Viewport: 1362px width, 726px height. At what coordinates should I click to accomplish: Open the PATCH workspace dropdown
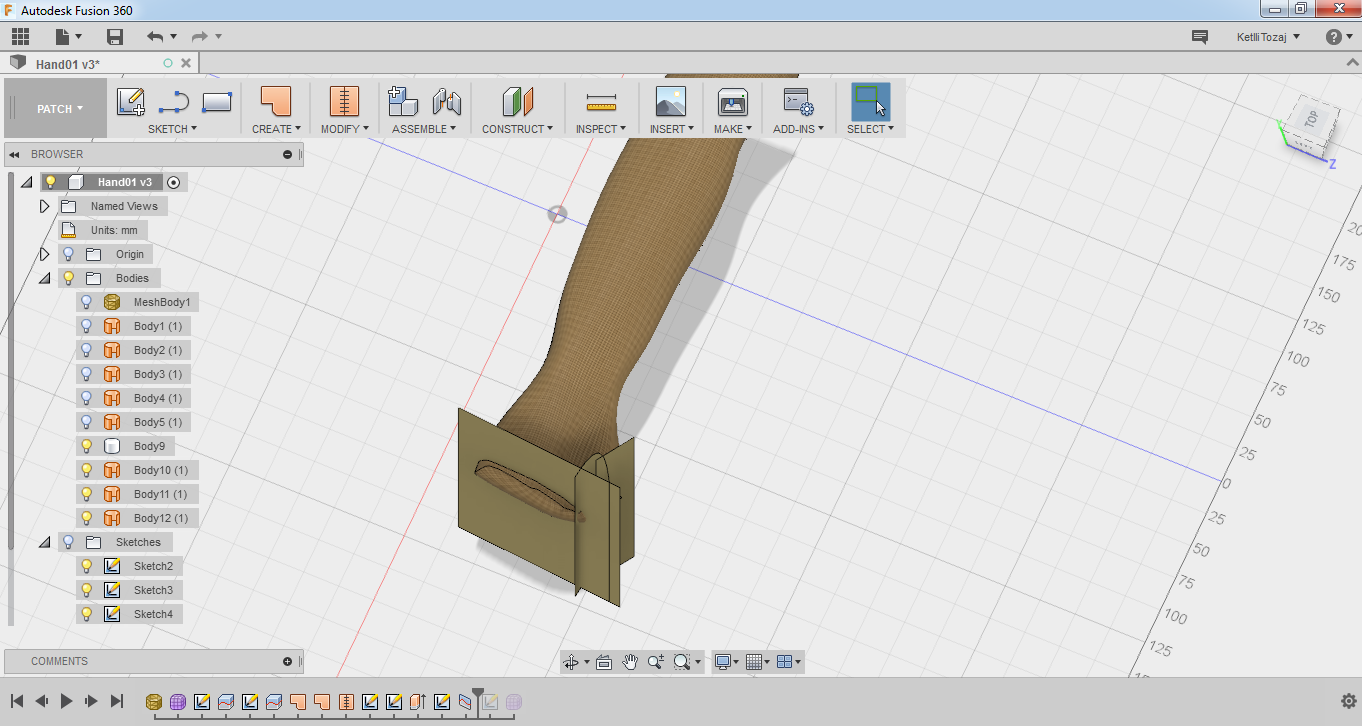coord(60,109)
